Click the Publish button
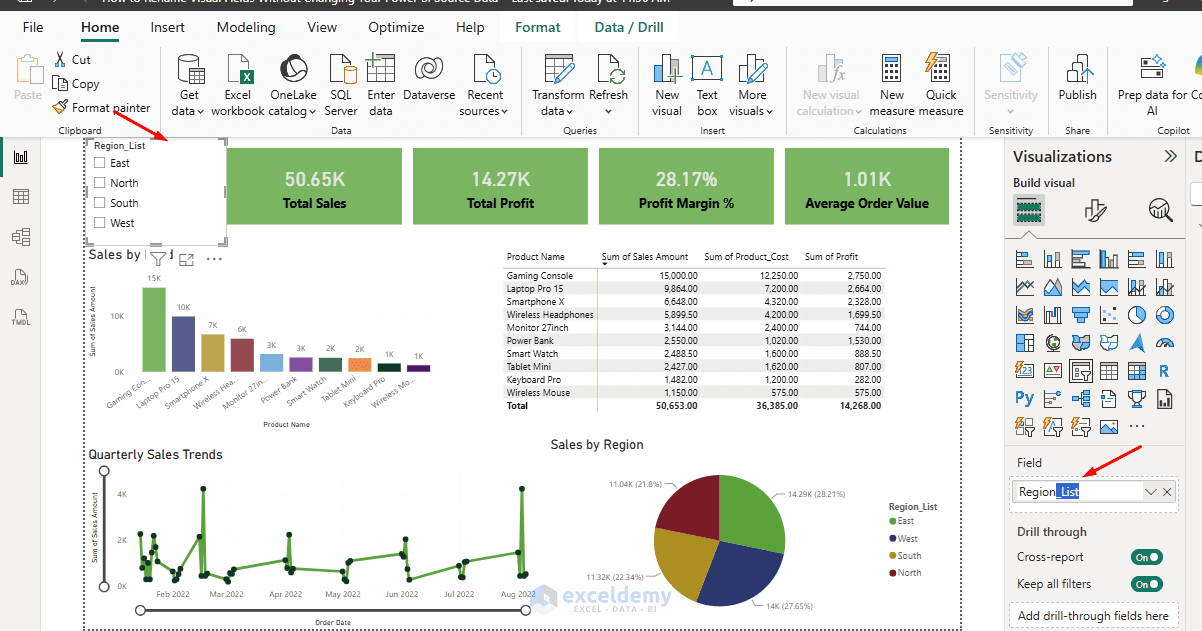The image size is (1202, 631). point(1078,78)
